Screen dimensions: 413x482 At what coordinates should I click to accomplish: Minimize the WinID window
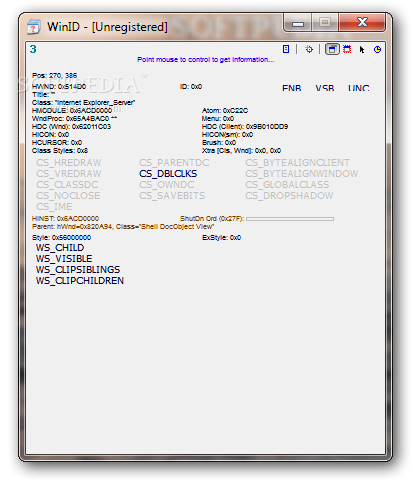[298, 23]
